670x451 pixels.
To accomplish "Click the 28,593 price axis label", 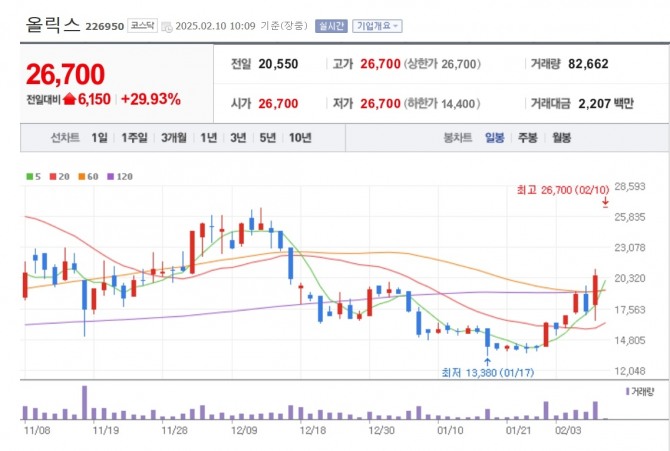I will pos(630,186).
